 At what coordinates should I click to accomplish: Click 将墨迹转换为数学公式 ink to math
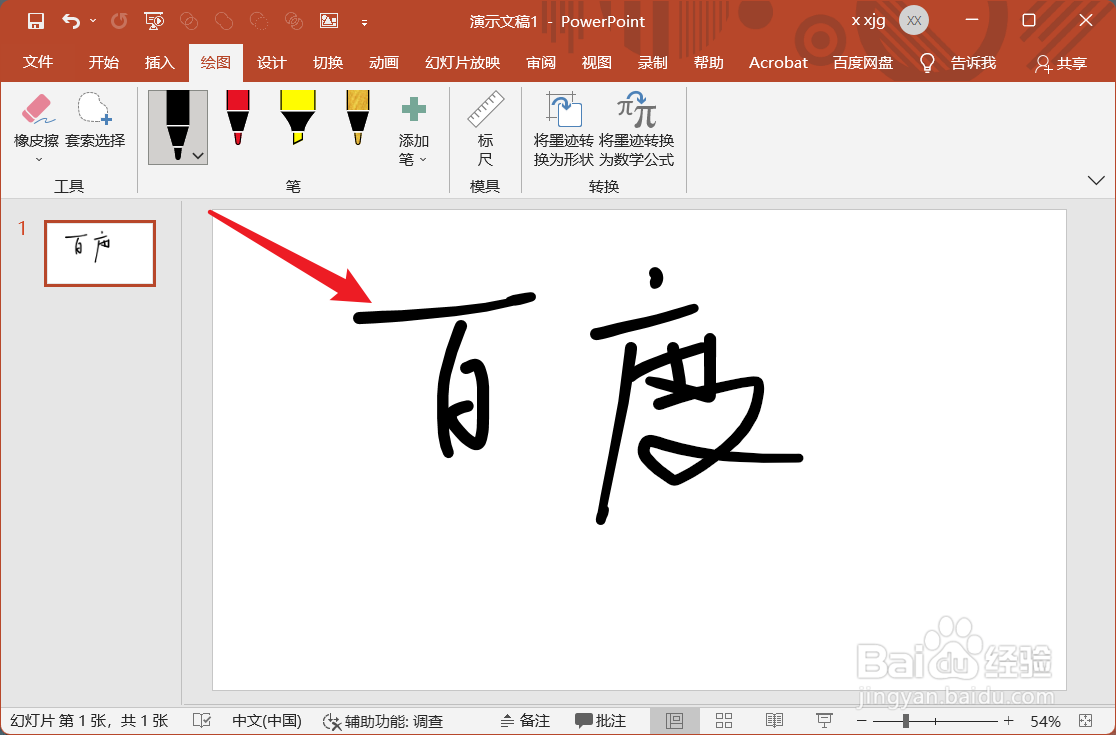[636, 129]
